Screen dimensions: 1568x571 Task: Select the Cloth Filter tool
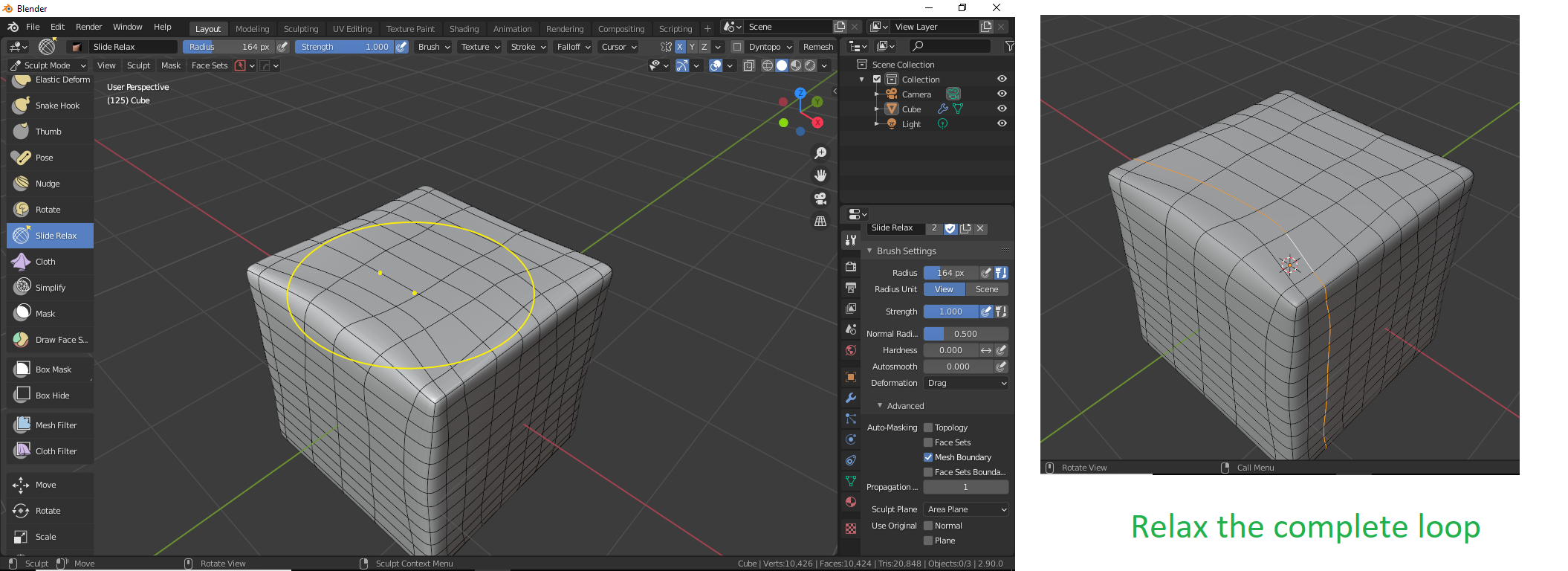coord(51,451)
